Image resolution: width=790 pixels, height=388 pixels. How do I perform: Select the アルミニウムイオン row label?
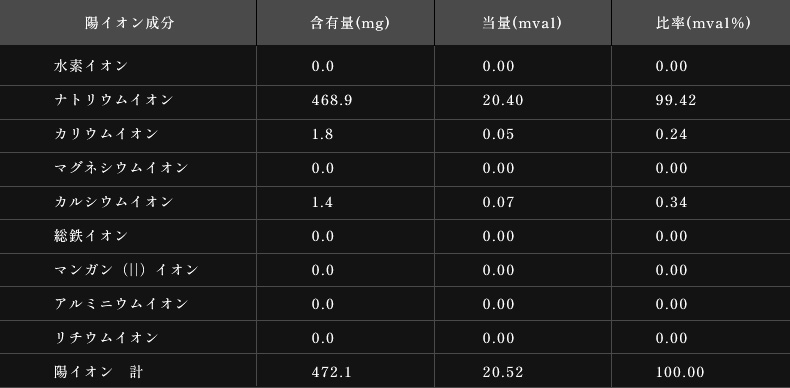point(121,304)
